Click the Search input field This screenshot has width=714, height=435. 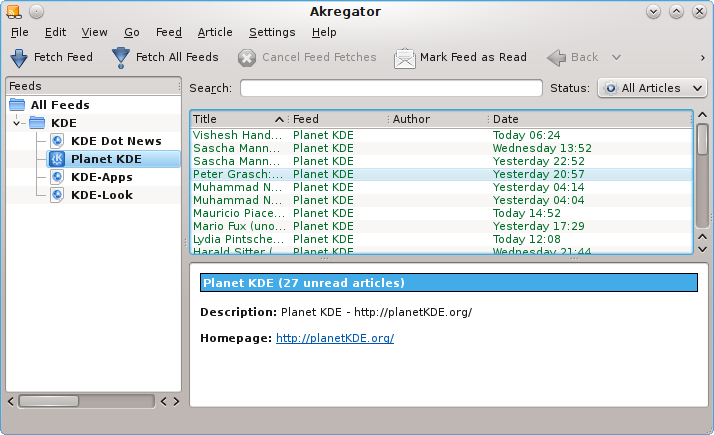391,88
